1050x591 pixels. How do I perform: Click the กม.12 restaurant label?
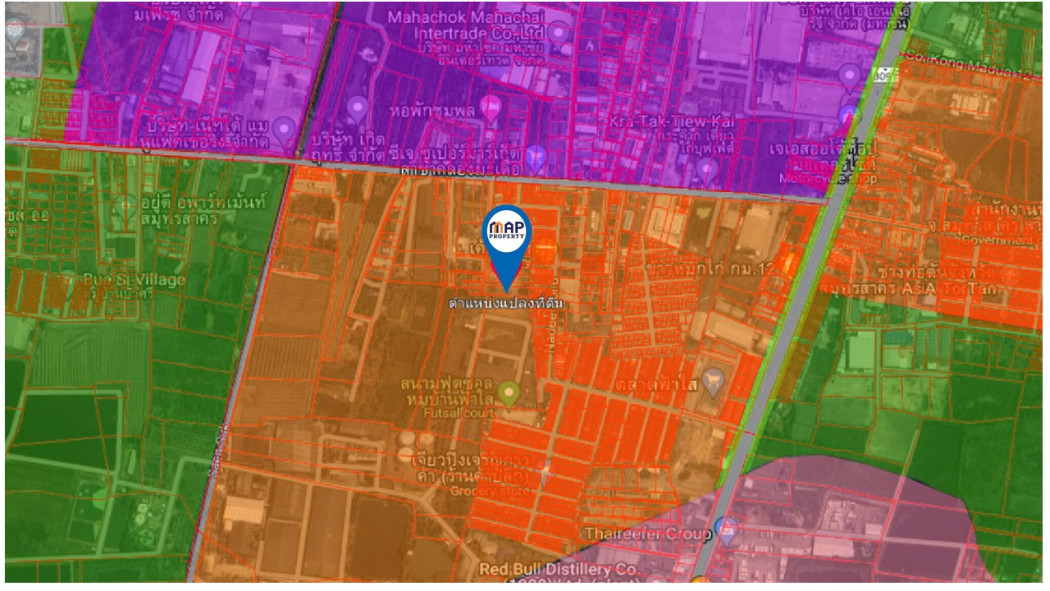(x=711, y=269)
